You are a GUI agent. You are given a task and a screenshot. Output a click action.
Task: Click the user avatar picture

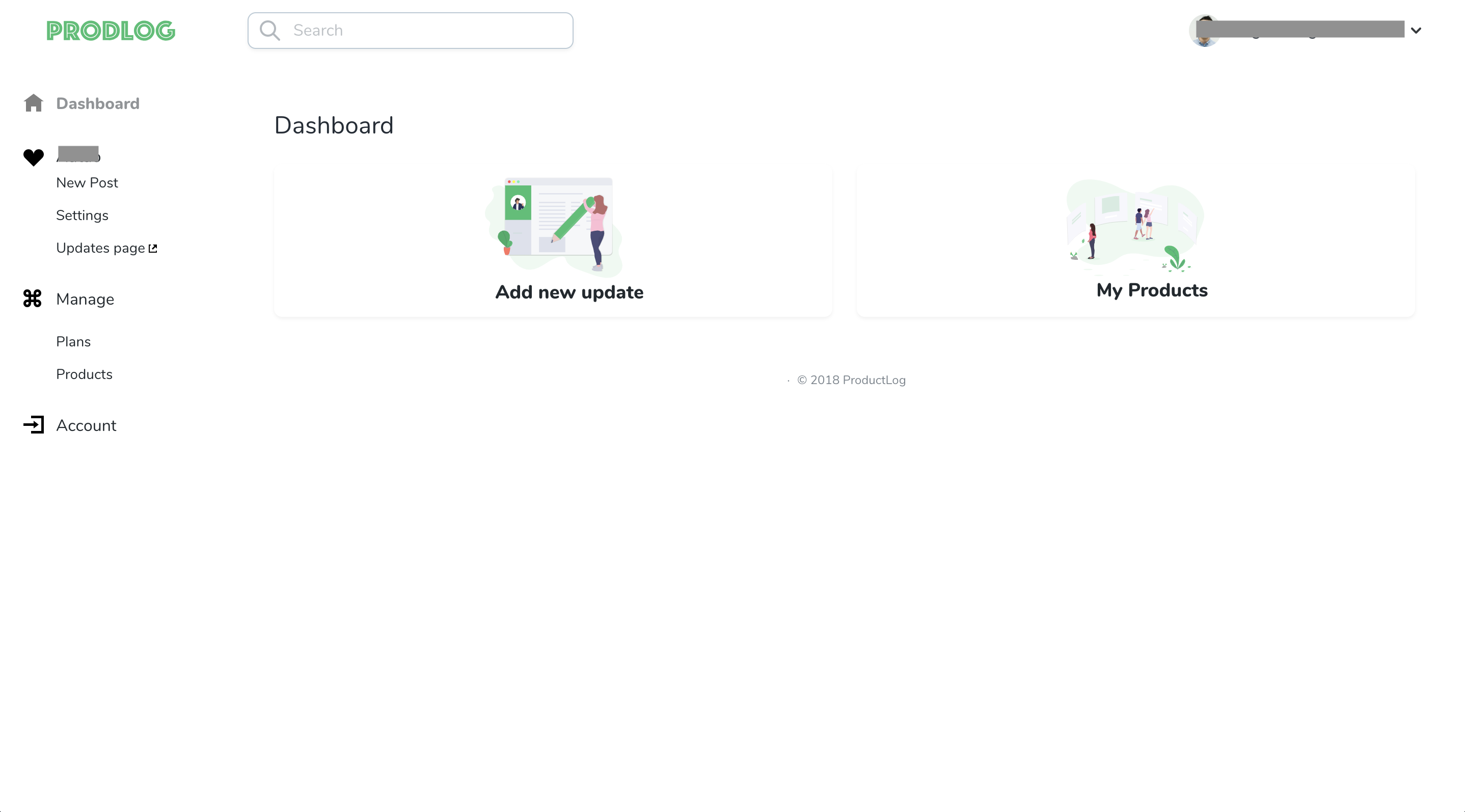click(x=1204, y=30)
